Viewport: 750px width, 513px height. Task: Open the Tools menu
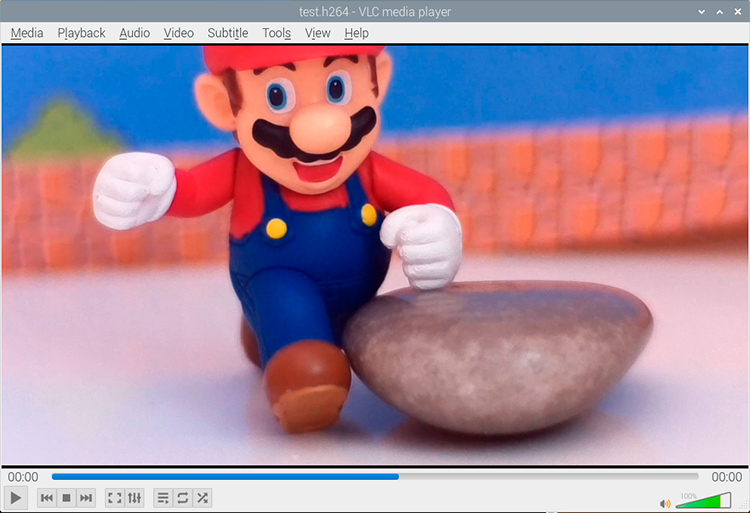click(276, 33)
